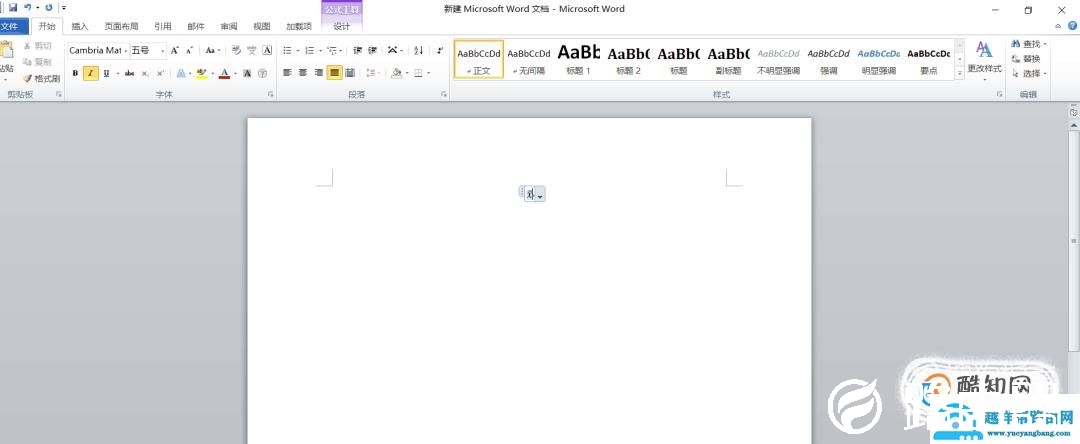Click the strikethrough text icon
This screenshot has width=1080, height=444.
coord(129,73)
